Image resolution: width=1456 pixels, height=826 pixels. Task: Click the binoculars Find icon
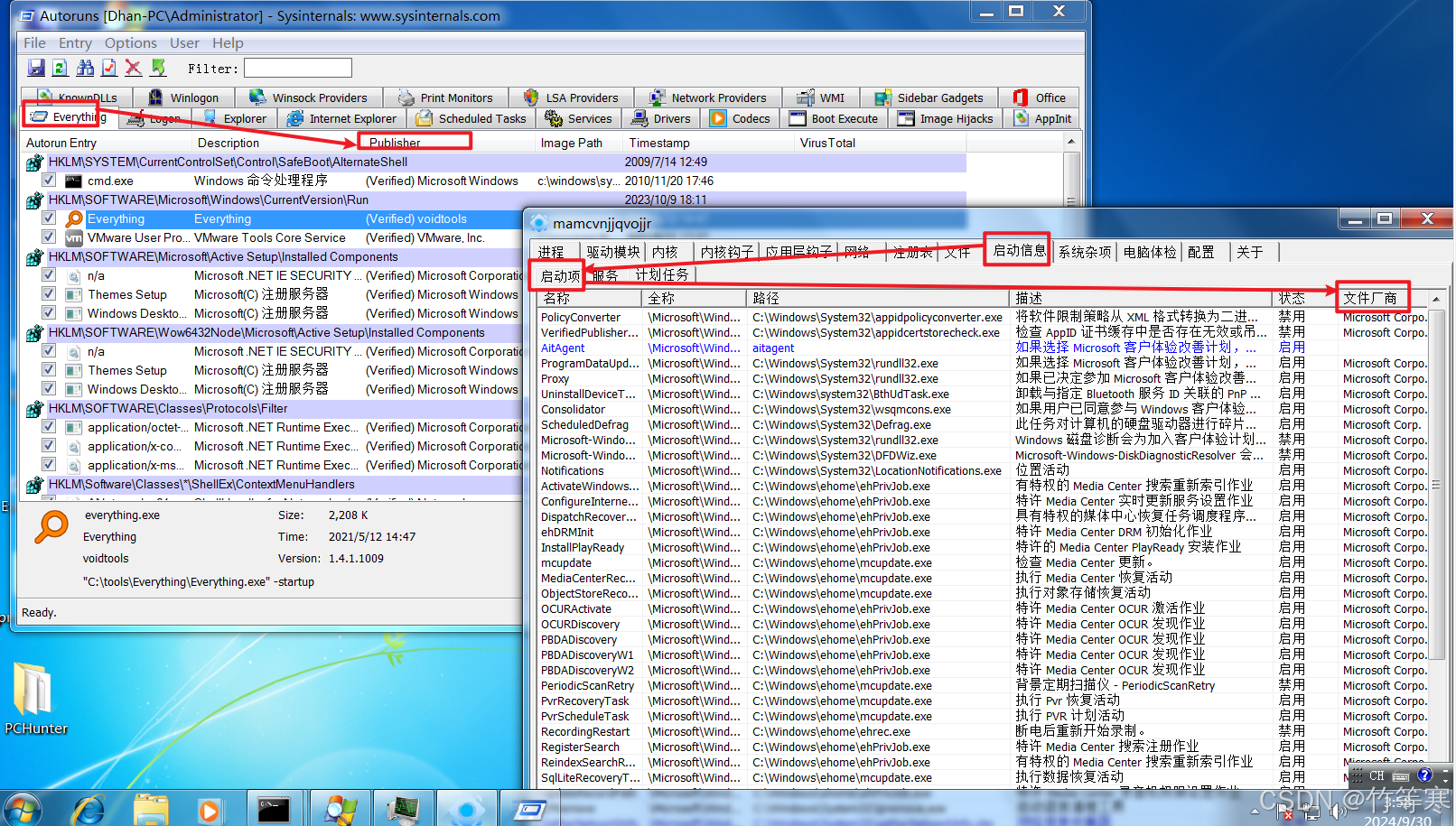pos(85,68)
